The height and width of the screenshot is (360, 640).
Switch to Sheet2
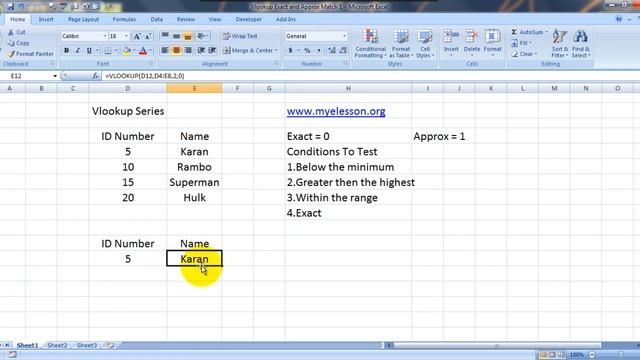[57, 345]
